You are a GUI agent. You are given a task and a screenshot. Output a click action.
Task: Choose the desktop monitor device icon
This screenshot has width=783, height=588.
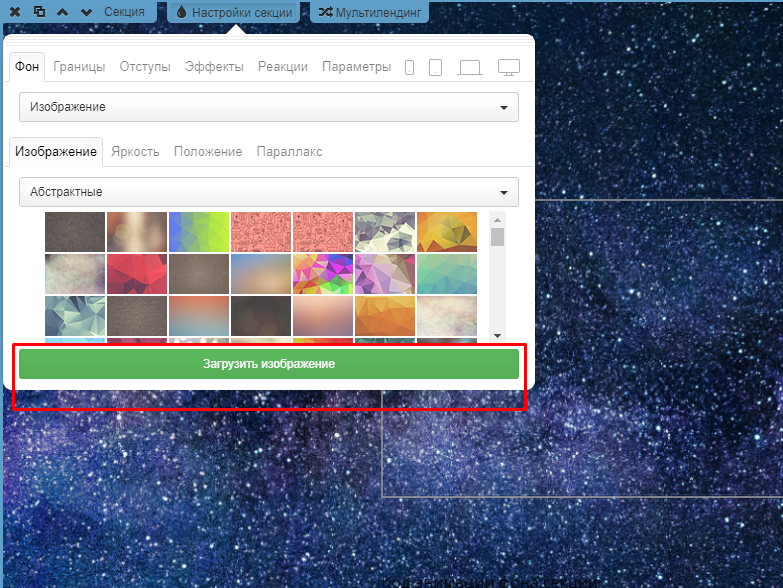pyautogui.click(x=509, y=68)
